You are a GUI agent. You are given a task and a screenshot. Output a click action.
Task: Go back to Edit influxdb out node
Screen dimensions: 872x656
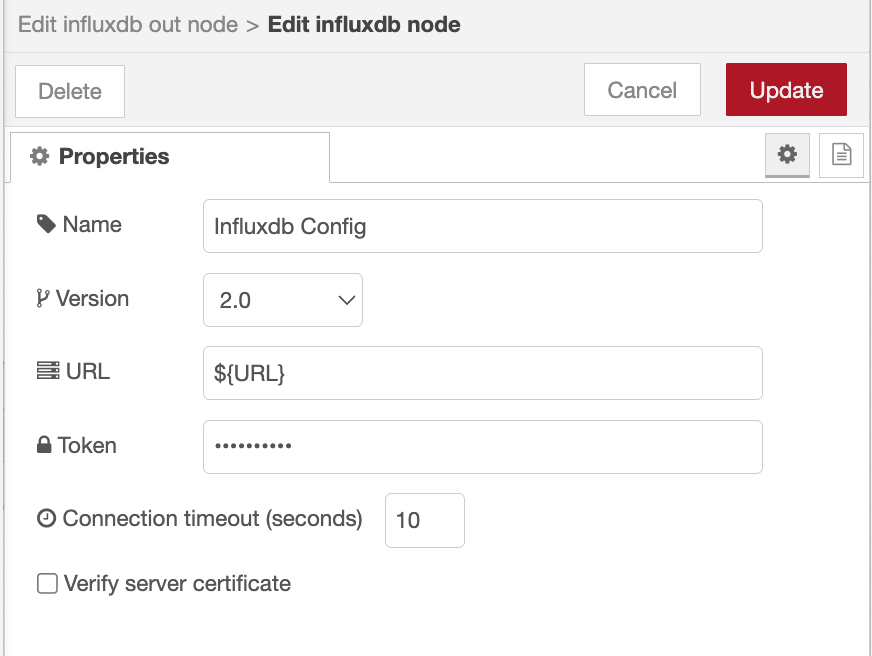[x=128, y=24]
